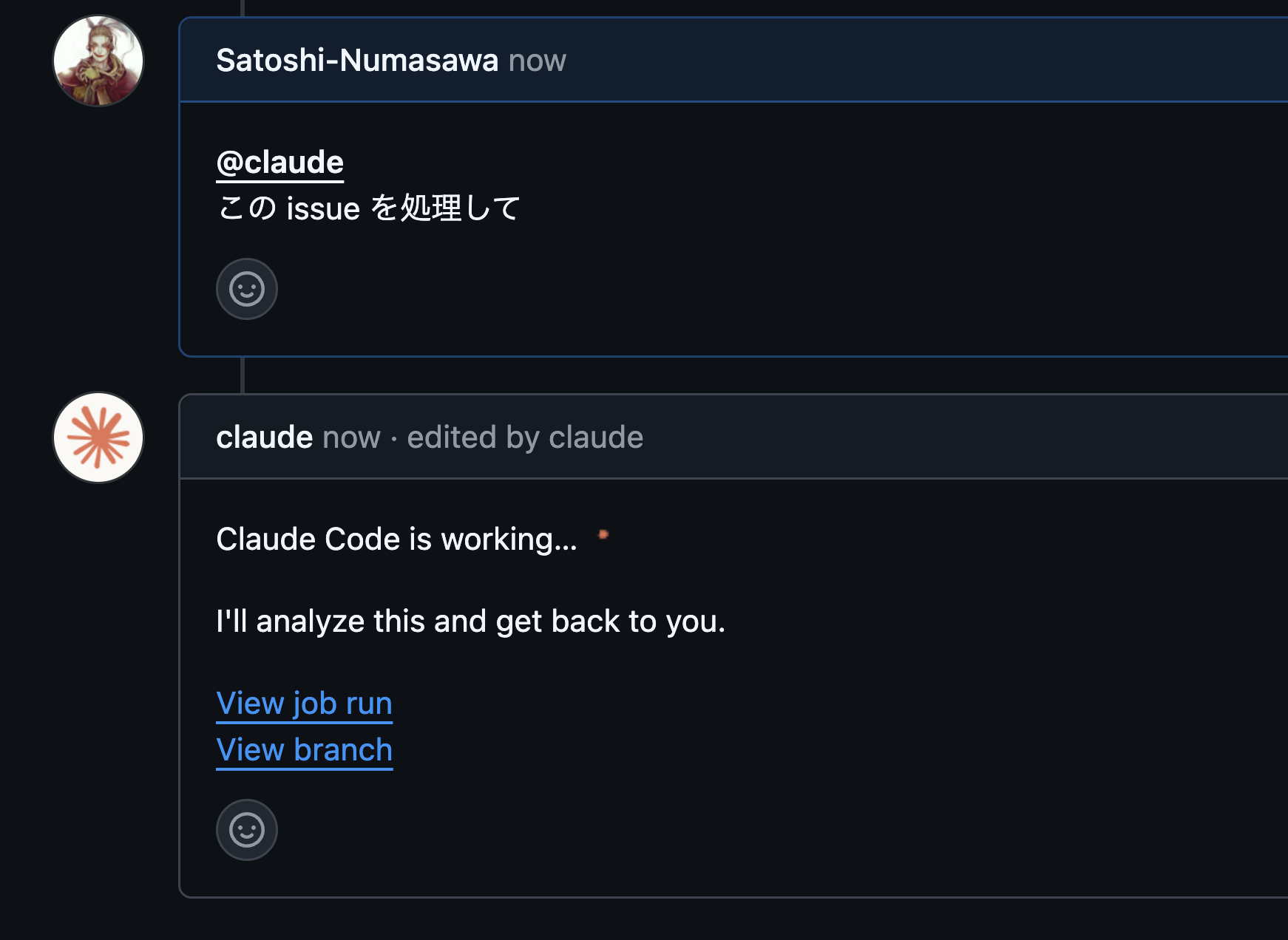Select the Japanese text この issue を処理して

coord(370,208)
